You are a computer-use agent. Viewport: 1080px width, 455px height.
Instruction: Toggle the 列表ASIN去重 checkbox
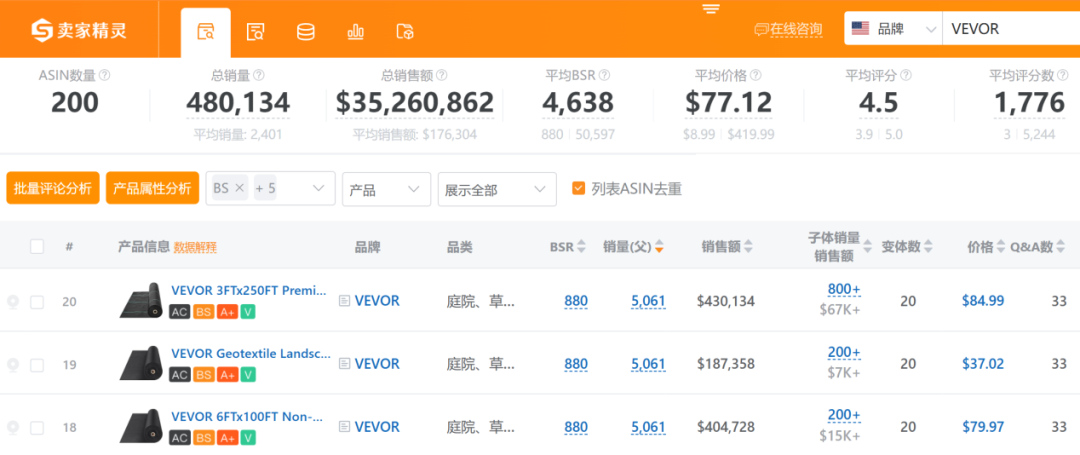579,188
